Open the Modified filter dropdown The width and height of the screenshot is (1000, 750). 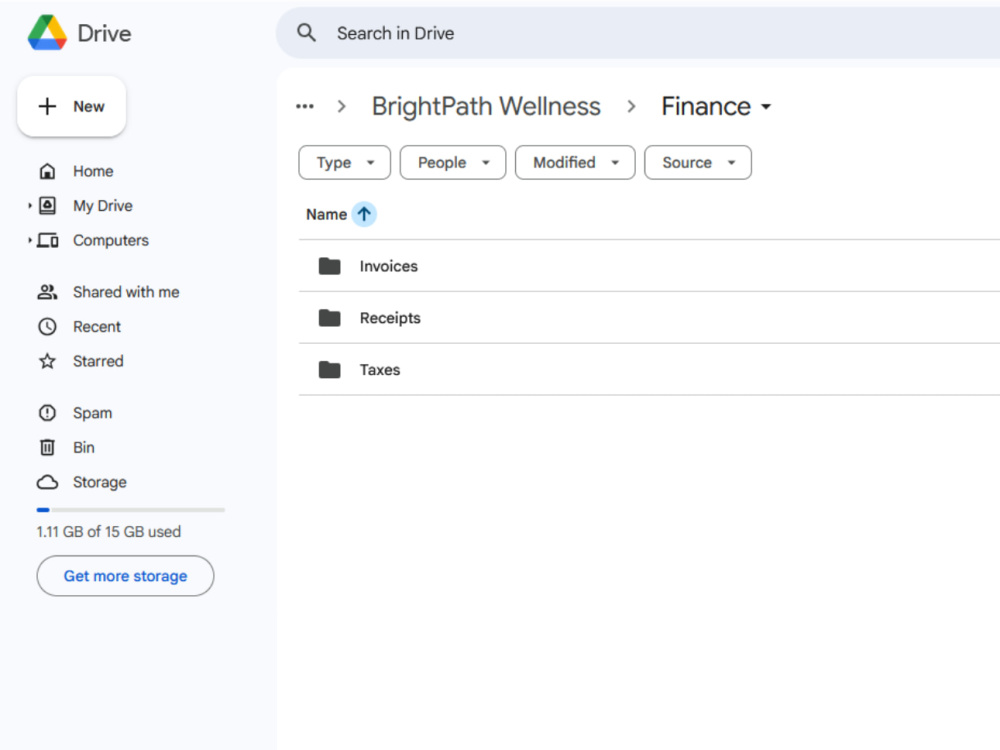coord(575,163)
